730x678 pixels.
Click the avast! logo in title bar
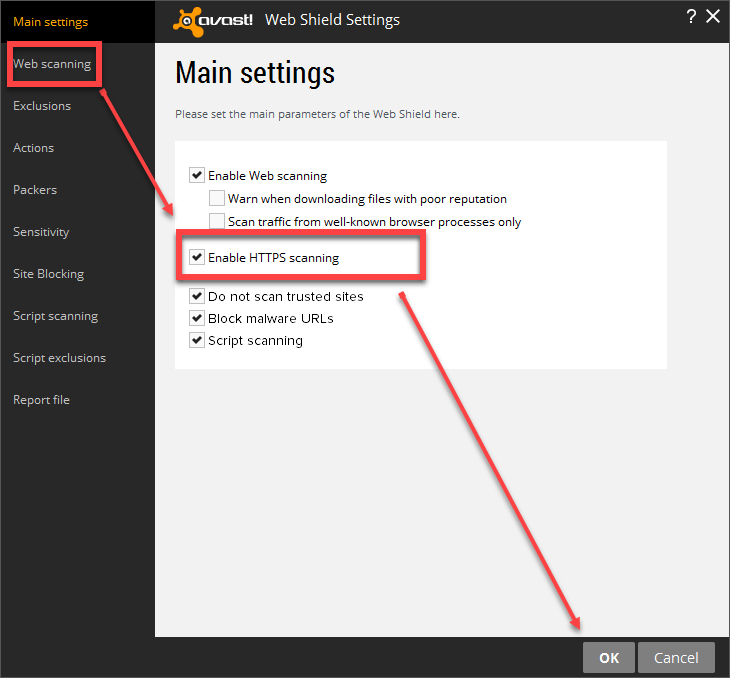[x=213, y=20]
